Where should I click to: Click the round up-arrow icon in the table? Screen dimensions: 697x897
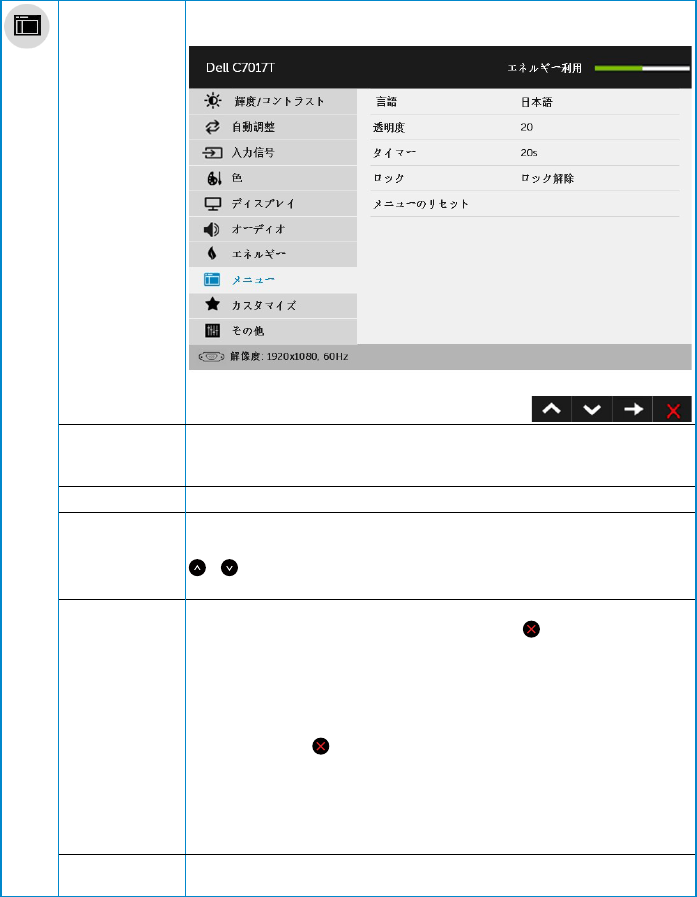click(x=197, y=567)
